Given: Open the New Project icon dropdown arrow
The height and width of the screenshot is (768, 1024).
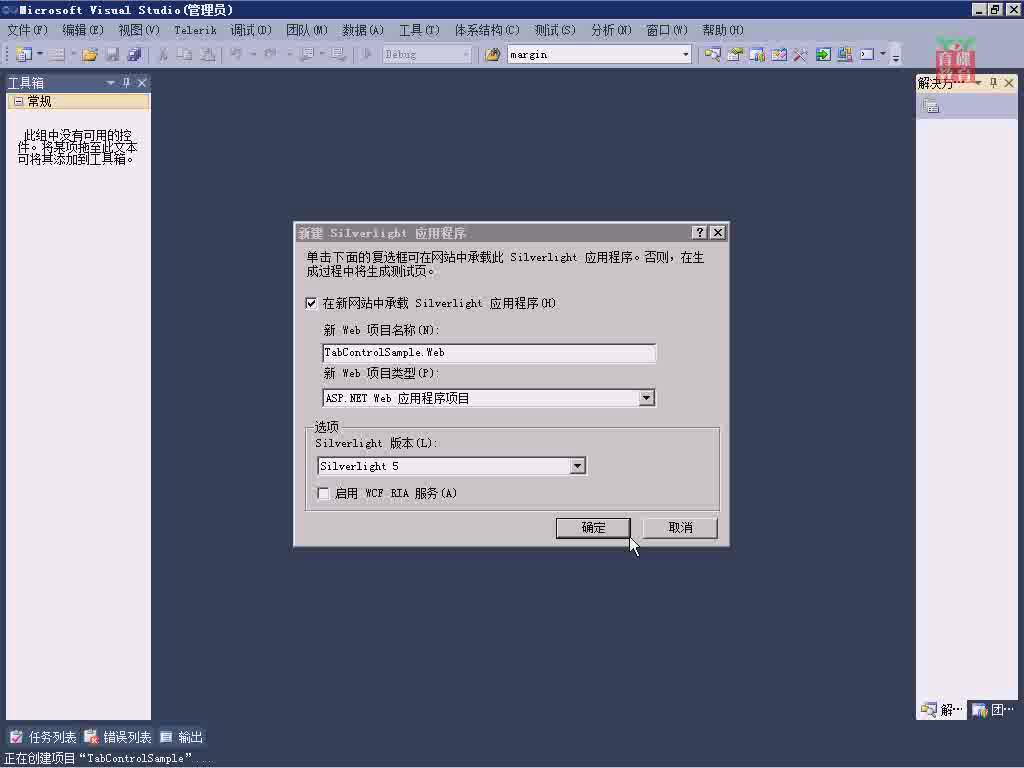Looking at the screenshot, I should click(40, 55).
